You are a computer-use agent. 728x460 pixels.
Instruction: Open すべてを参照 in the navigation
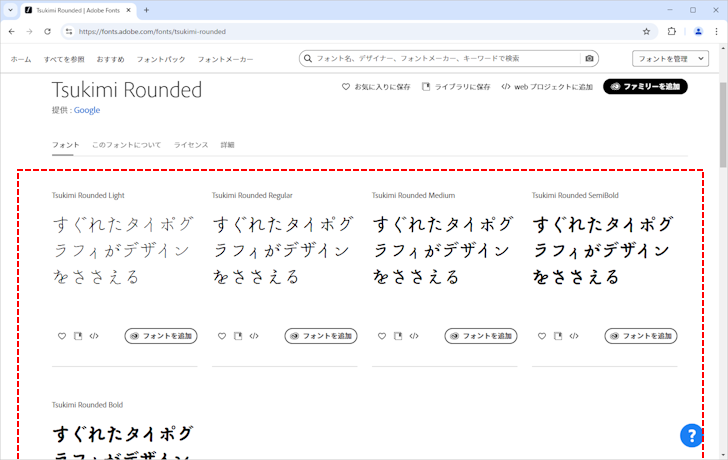click(64, 59)
